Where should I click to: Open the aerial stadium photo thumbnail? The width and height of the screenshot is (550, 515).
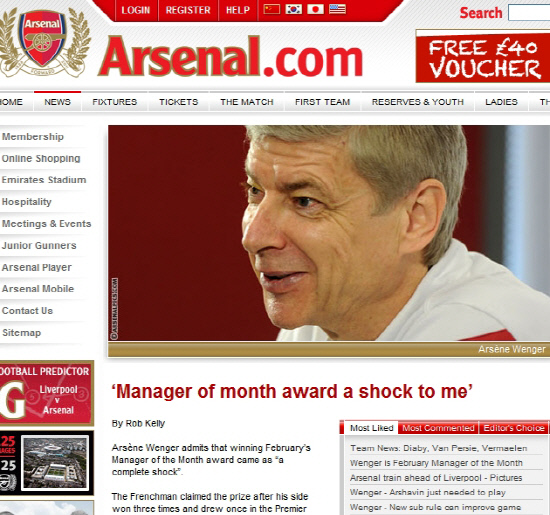55,462
